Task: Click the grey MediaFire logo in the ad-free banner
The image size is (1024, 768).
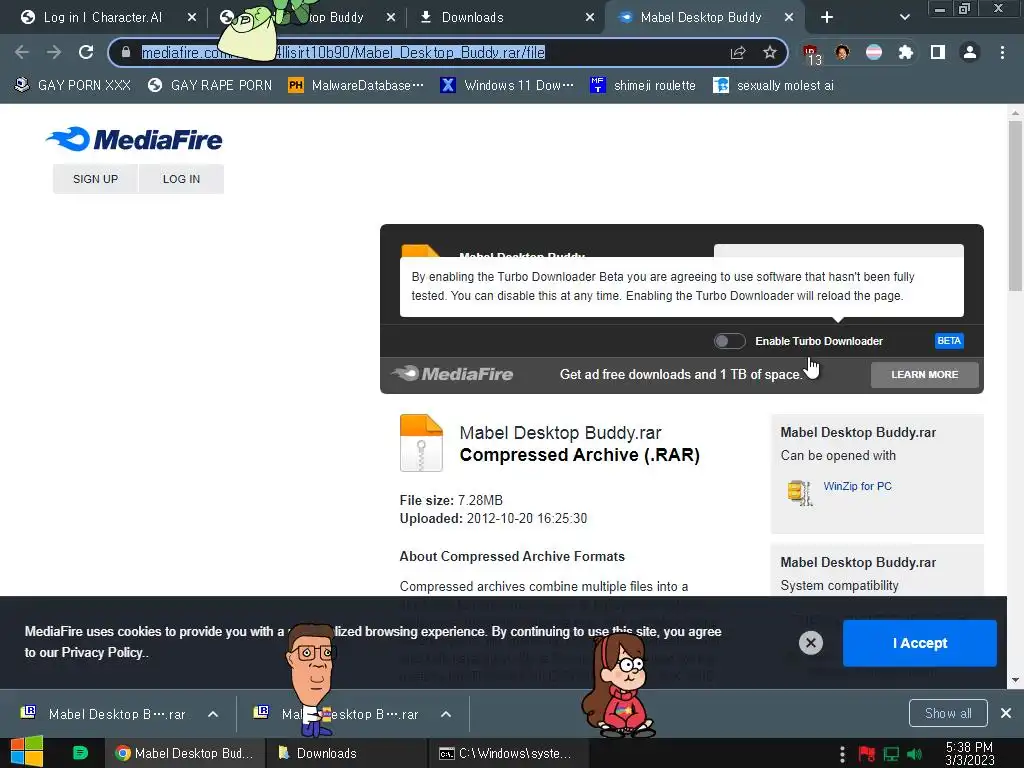Action: click(x=452, y=374)
